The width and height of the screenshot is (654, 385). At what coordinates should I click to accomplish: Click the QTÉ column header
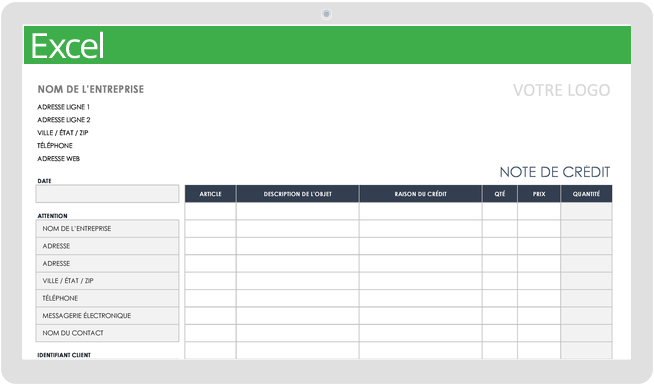point(500,194)
